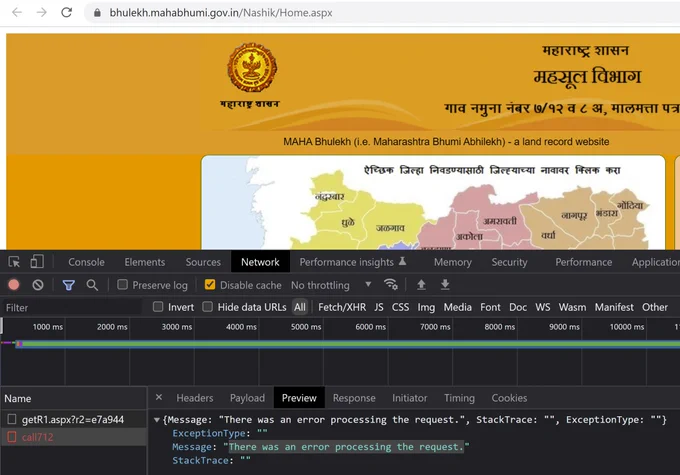Filter requests by CSS
680x475 pixels.
click(400, 307)
